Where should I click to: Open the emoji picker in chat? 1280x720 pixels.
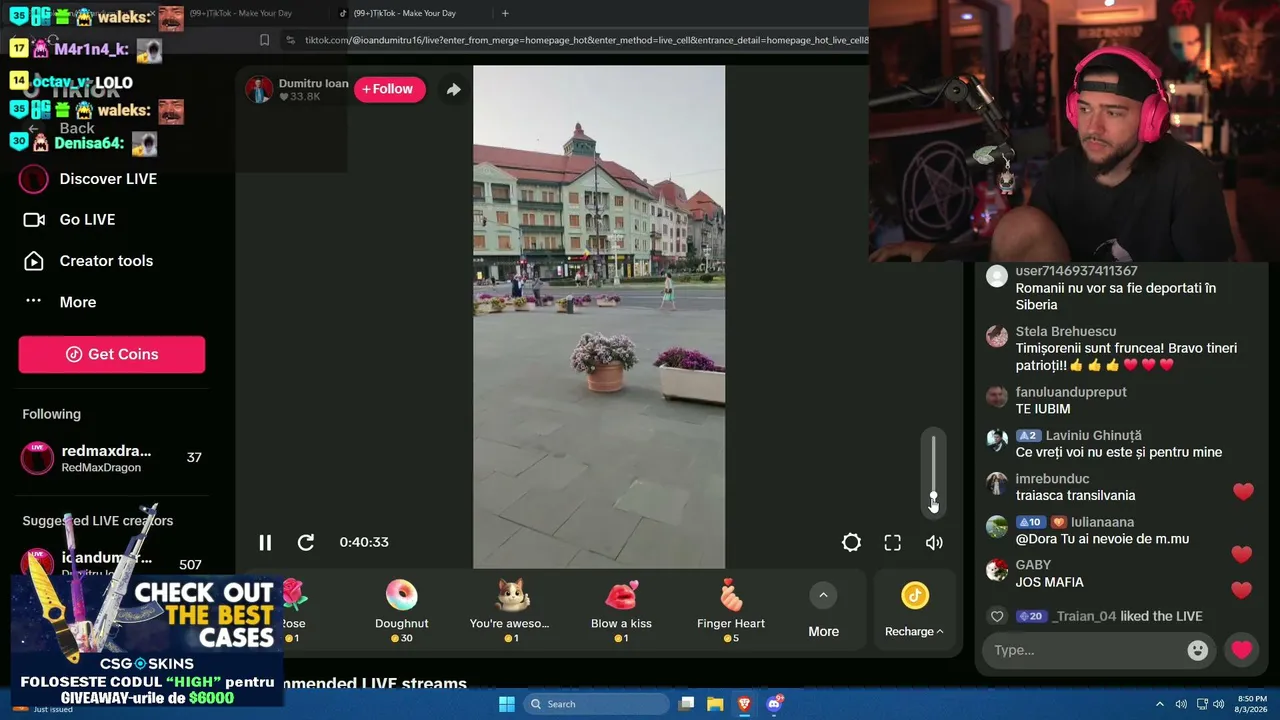tap(1197, 650)
